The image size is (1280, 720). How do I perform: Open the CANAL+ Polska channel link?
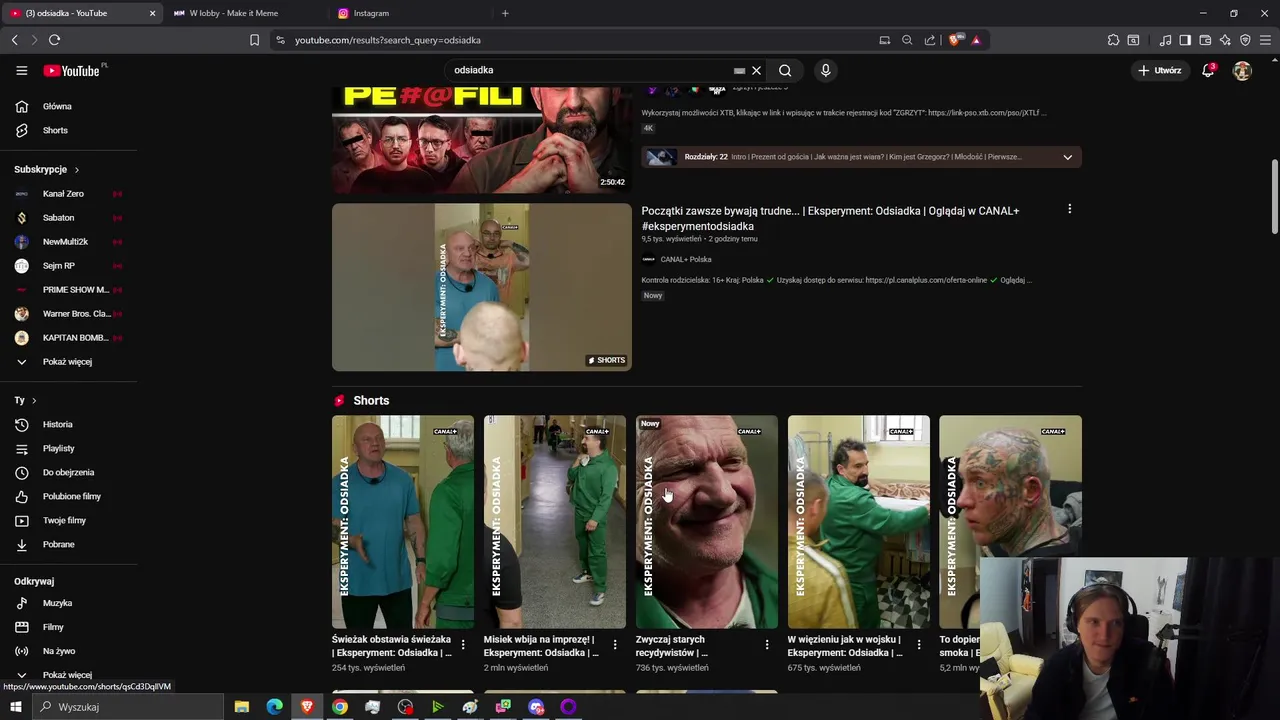(x=686, y=259)
